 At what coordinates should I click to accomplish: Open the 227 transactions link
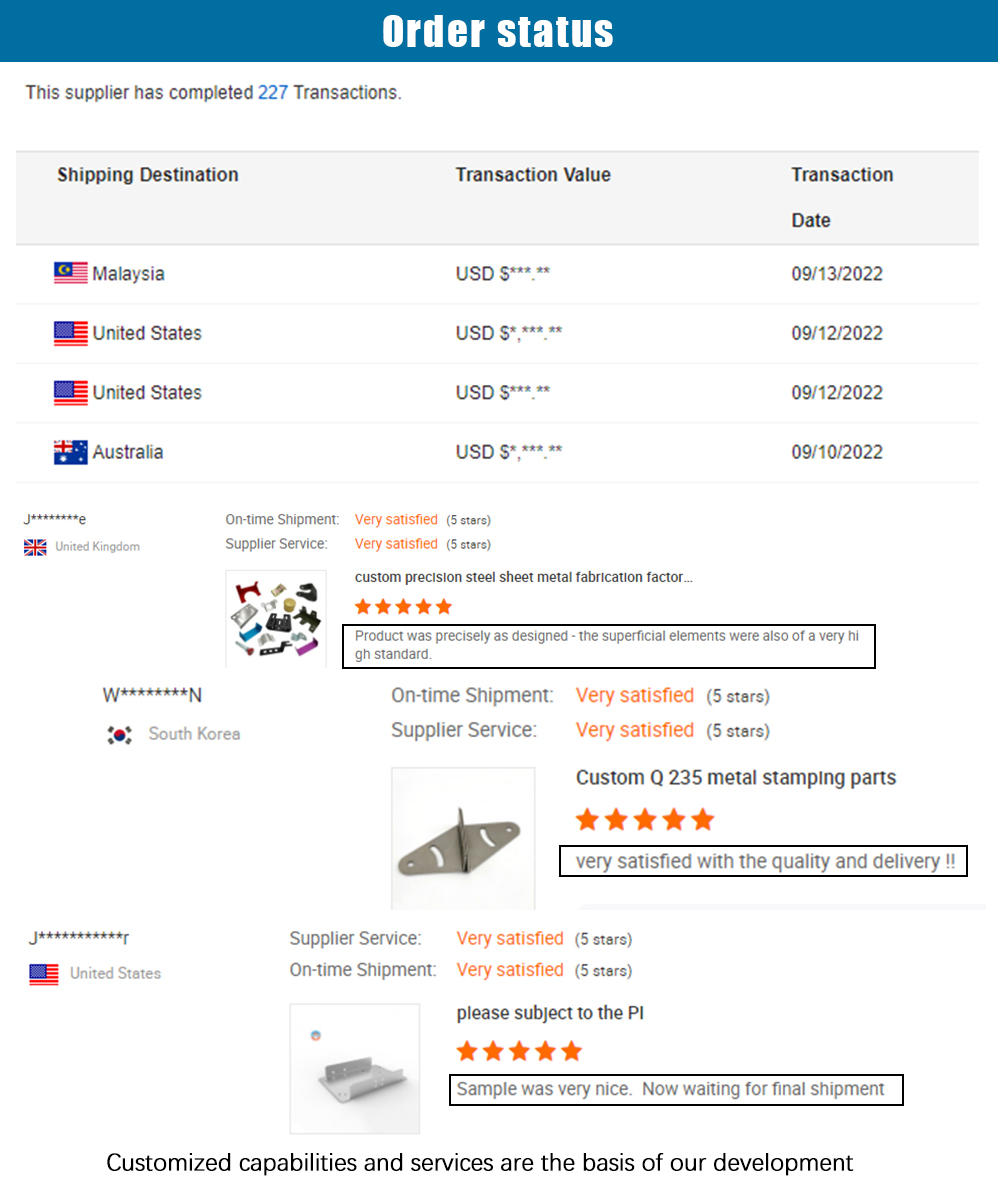[x=272, y=92]
